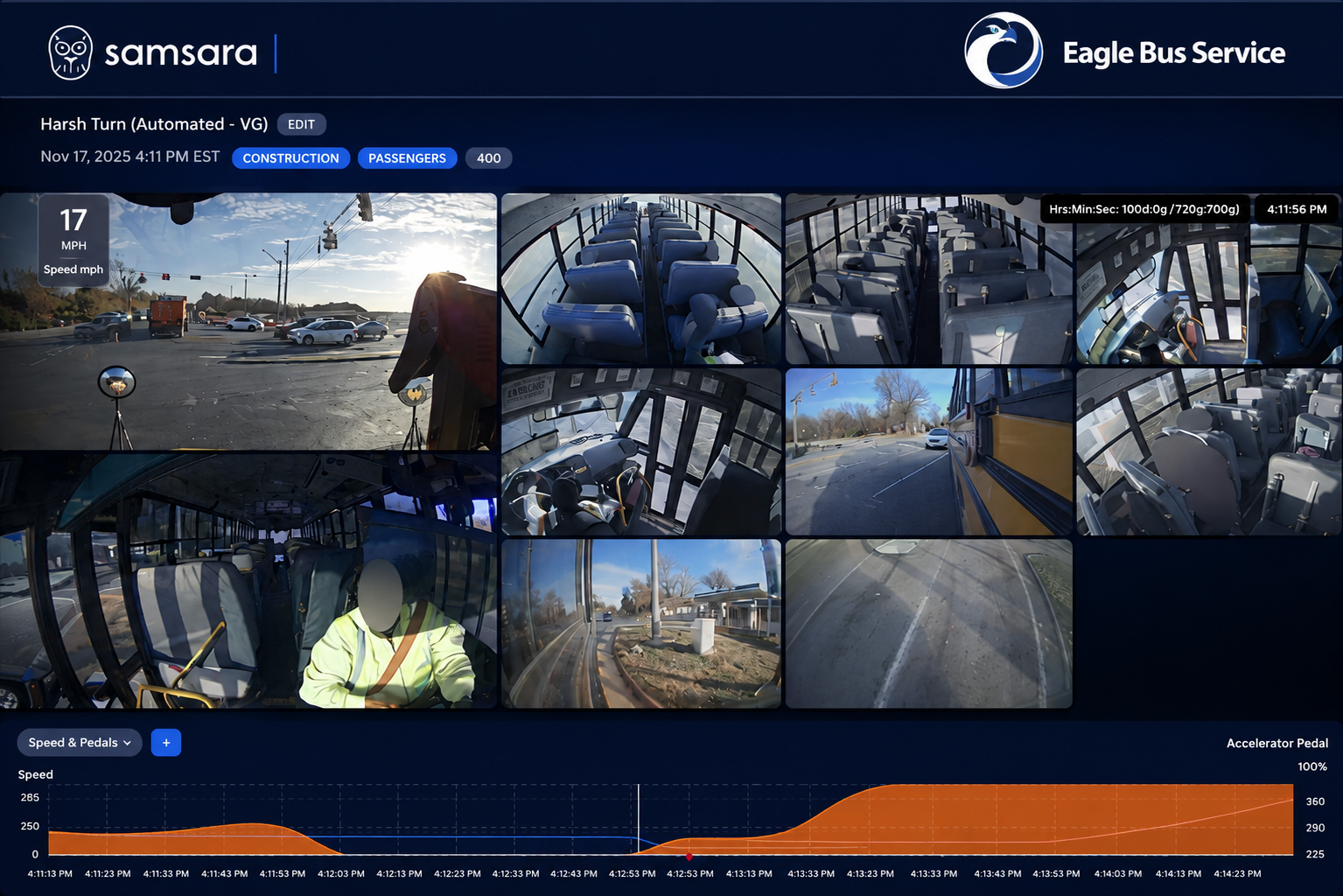
Task: Click the 4:13:43 PM timeline label
Action: coord(997,873)
